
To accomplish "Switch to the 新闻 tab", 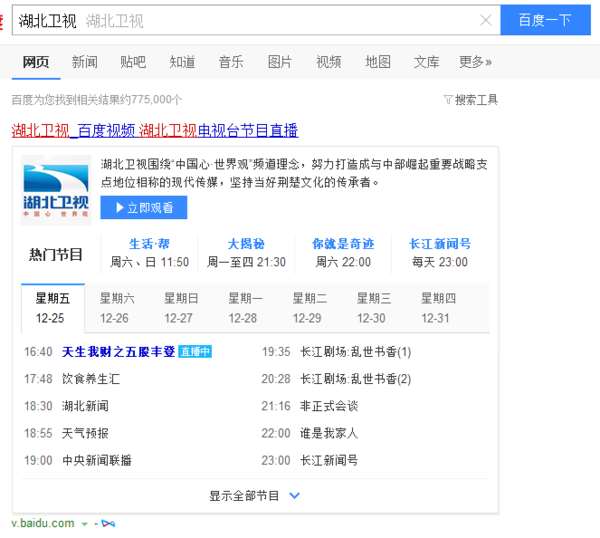I will (x=85, y=62).
